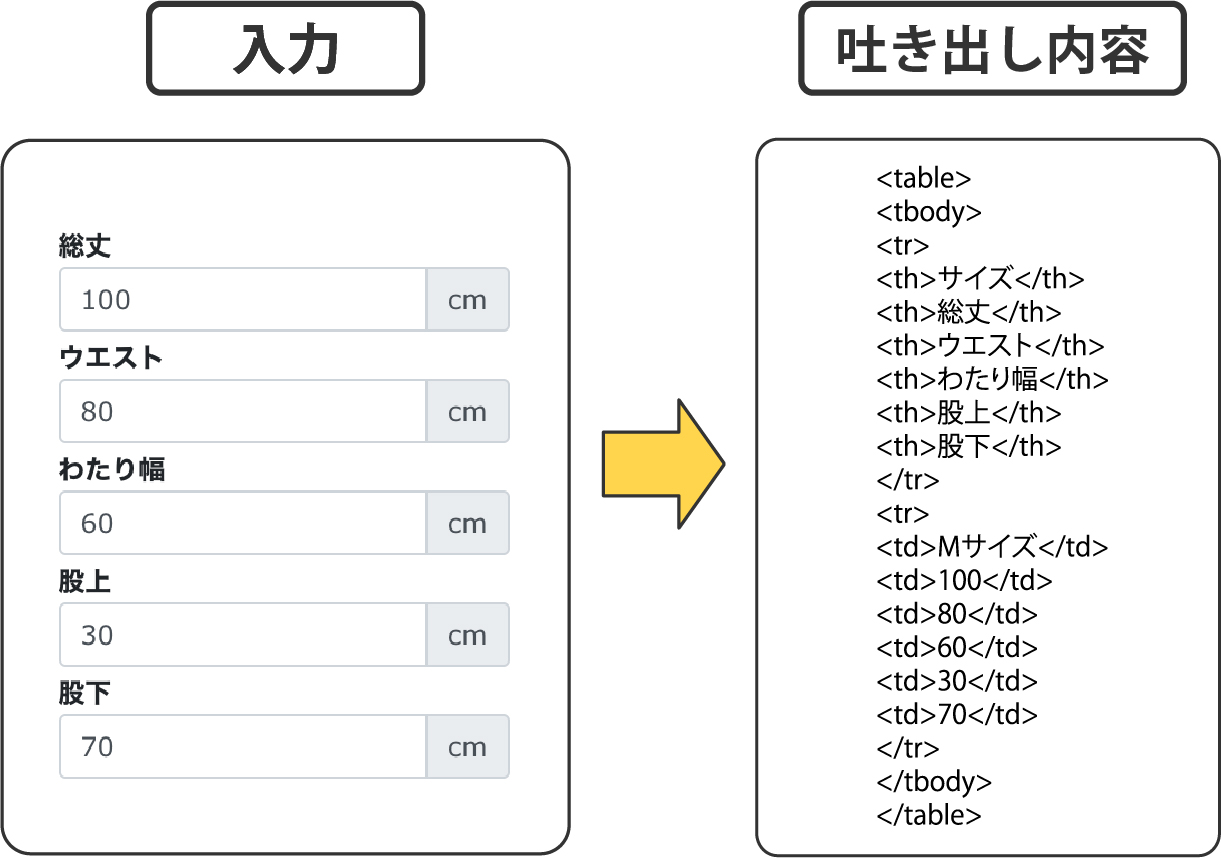Viewport: 1221px width, 858px height.
Task: Click the closing </table> tag line
Action: 929,814
